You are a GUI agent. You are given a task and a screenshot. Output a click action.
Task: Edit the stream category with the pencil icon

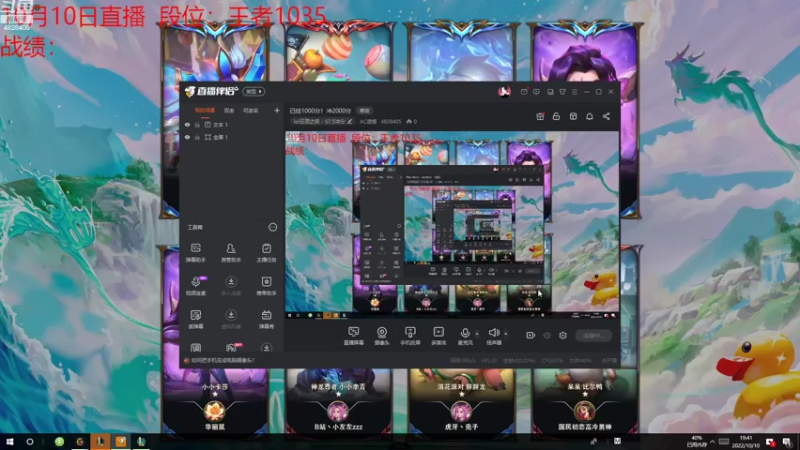pyautogui.click(x=349, y=121)
